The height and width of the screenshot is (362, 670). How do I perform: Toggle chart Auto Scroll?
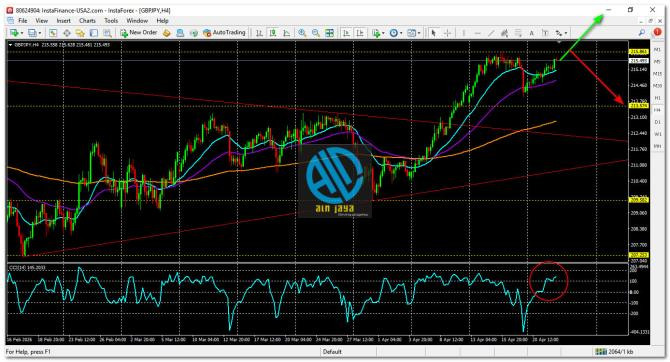346,33
